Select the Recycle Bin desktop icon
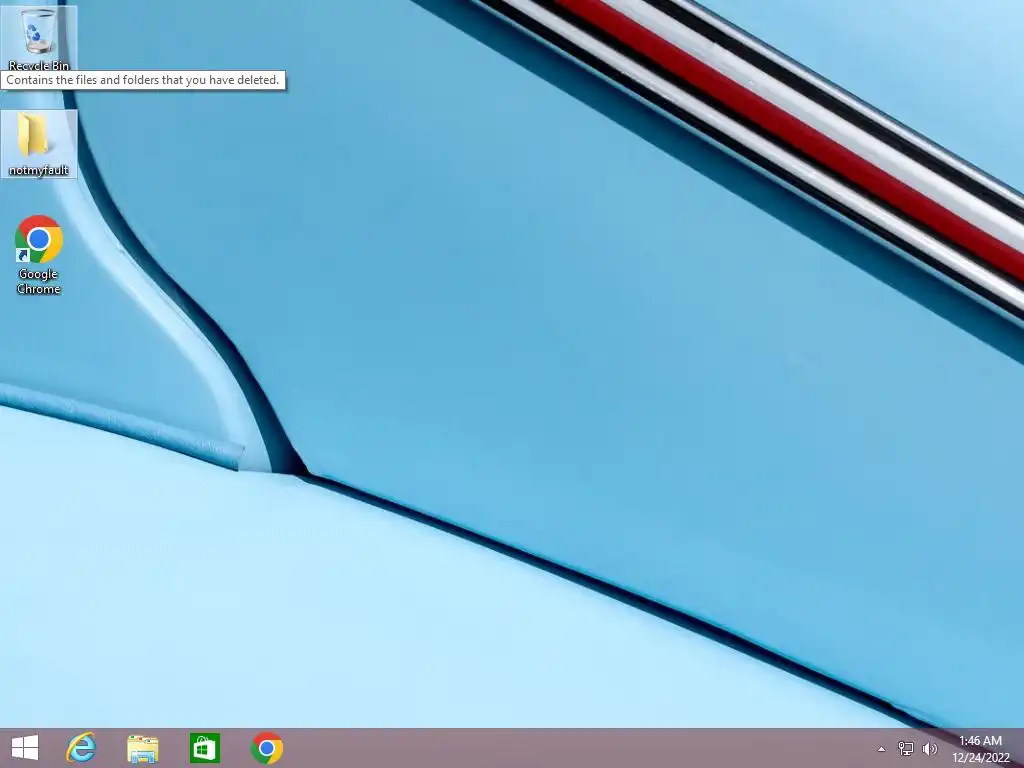1024x768 pixels. (39, 38)
